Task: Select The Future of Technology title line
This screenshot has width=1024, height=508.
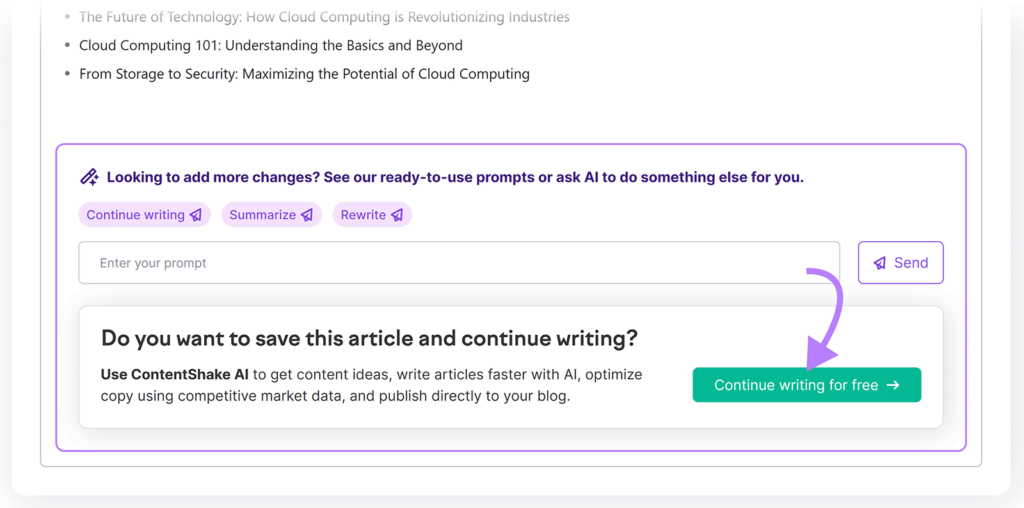Action: point(324,17)
